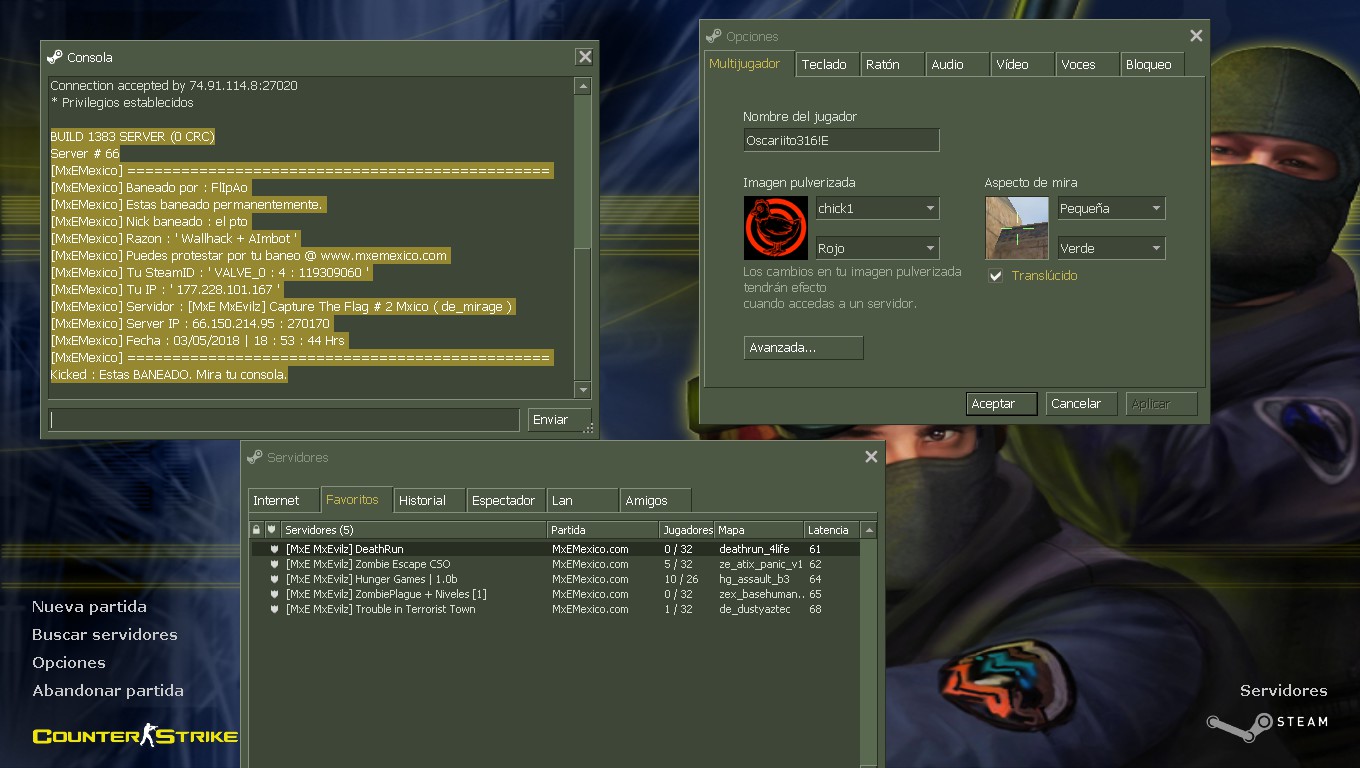
Task: Select the Trouble in Terrorist Town server
Action: (554, 609)
